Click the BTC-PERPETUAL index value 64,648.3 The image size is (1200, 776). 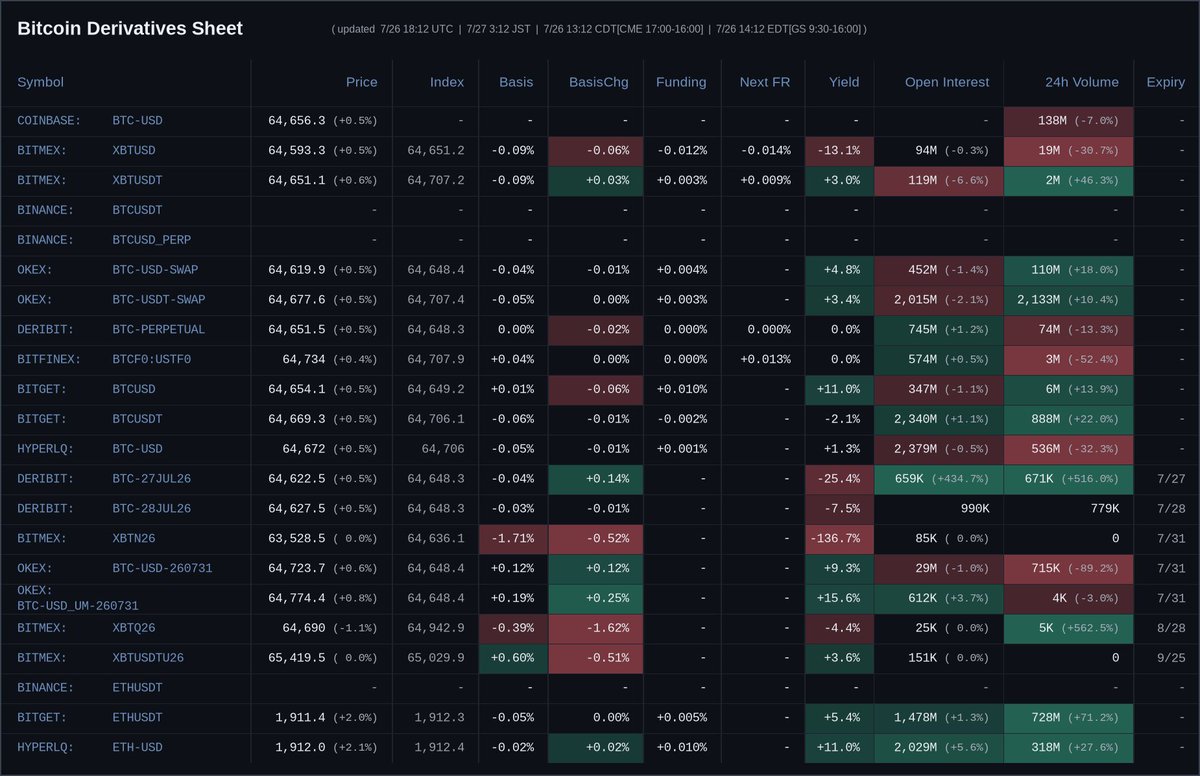(436, 330)
